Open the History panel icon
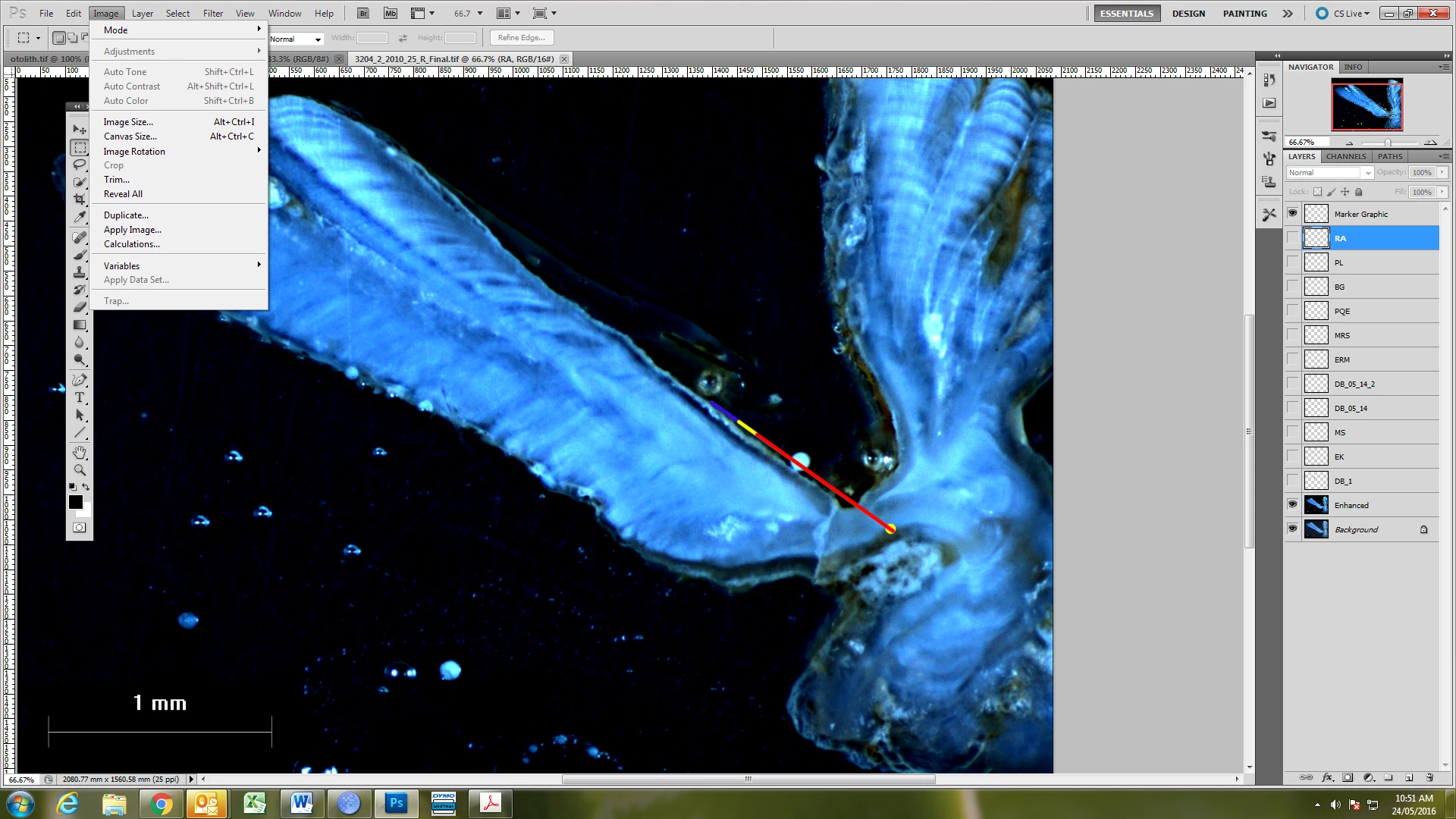 tap(1269, 80)
